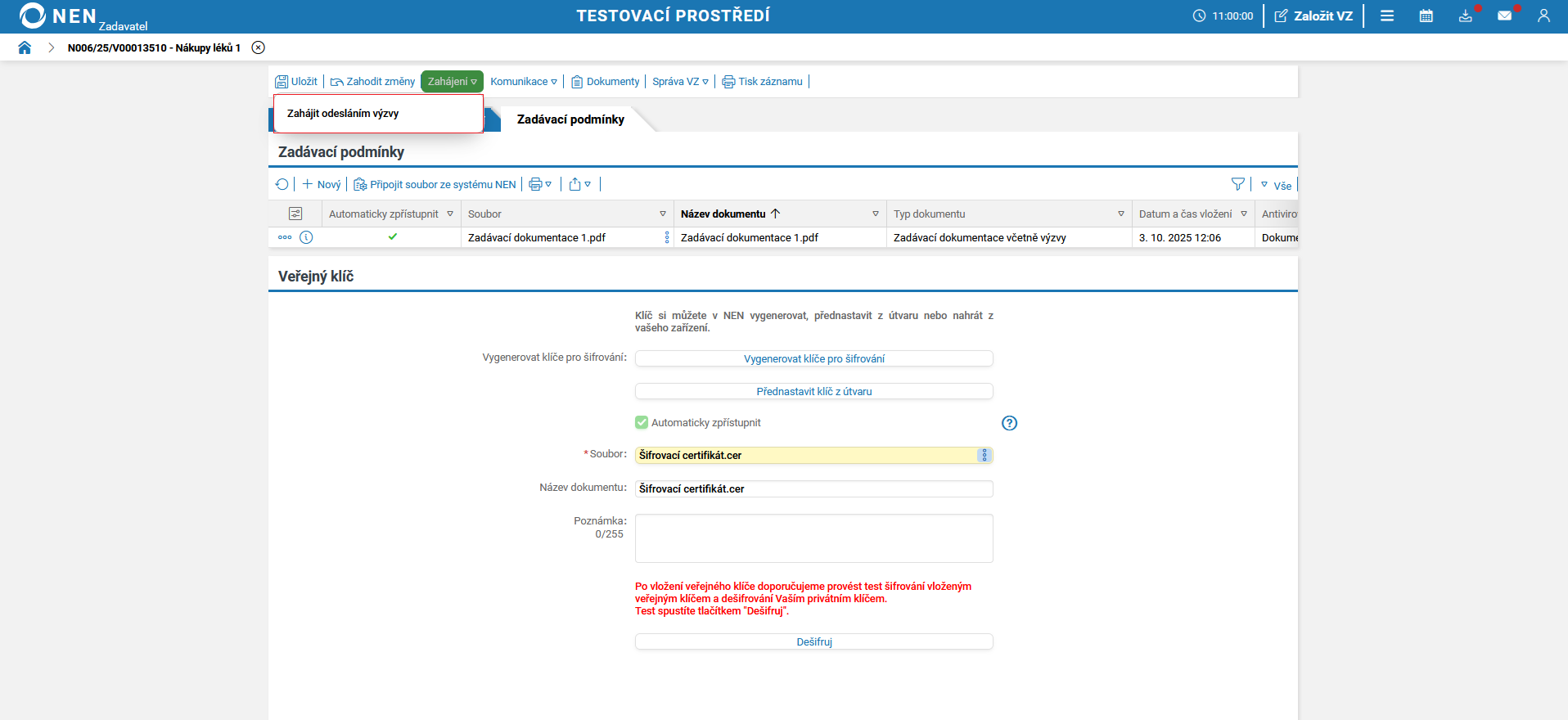Expand the Správa VZ dropdown

(x=680, y=82)
